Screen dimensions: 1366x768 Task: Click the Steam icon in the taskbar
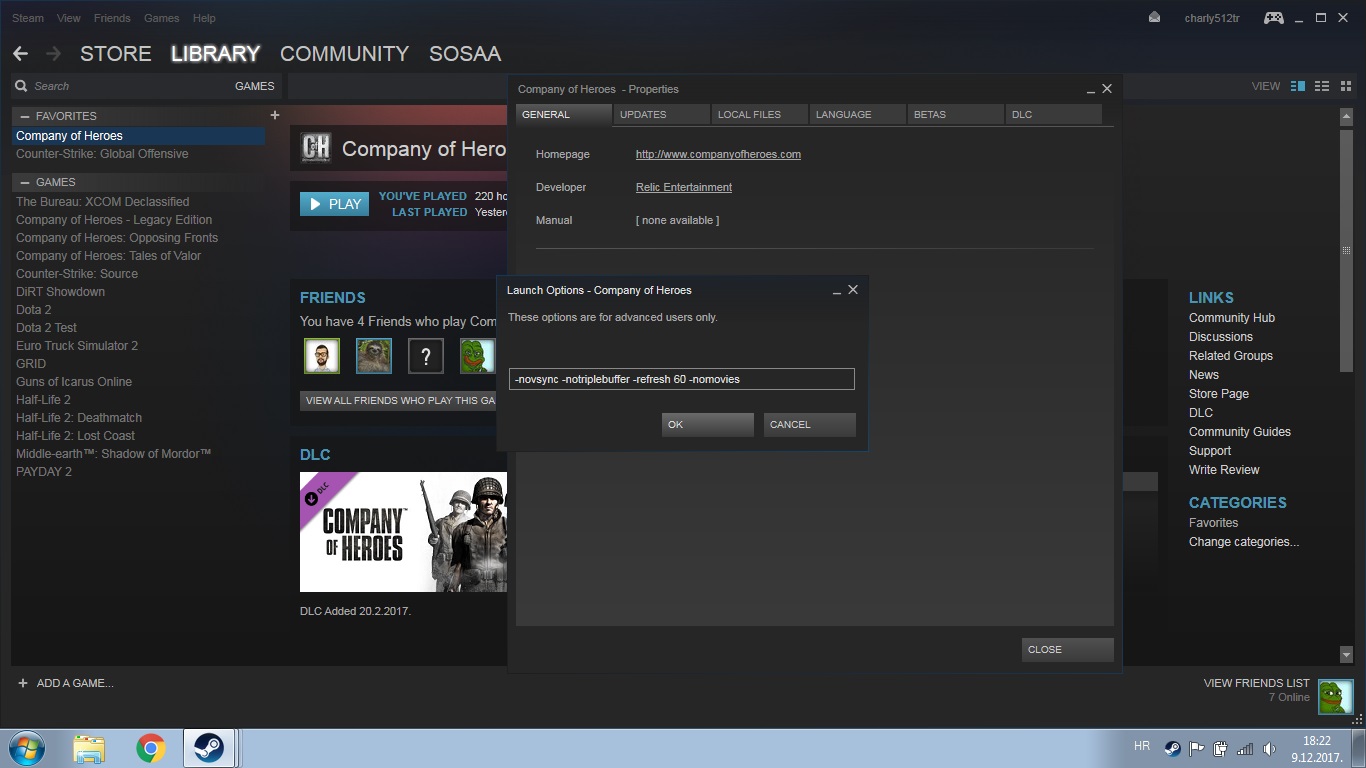[209, 748]
